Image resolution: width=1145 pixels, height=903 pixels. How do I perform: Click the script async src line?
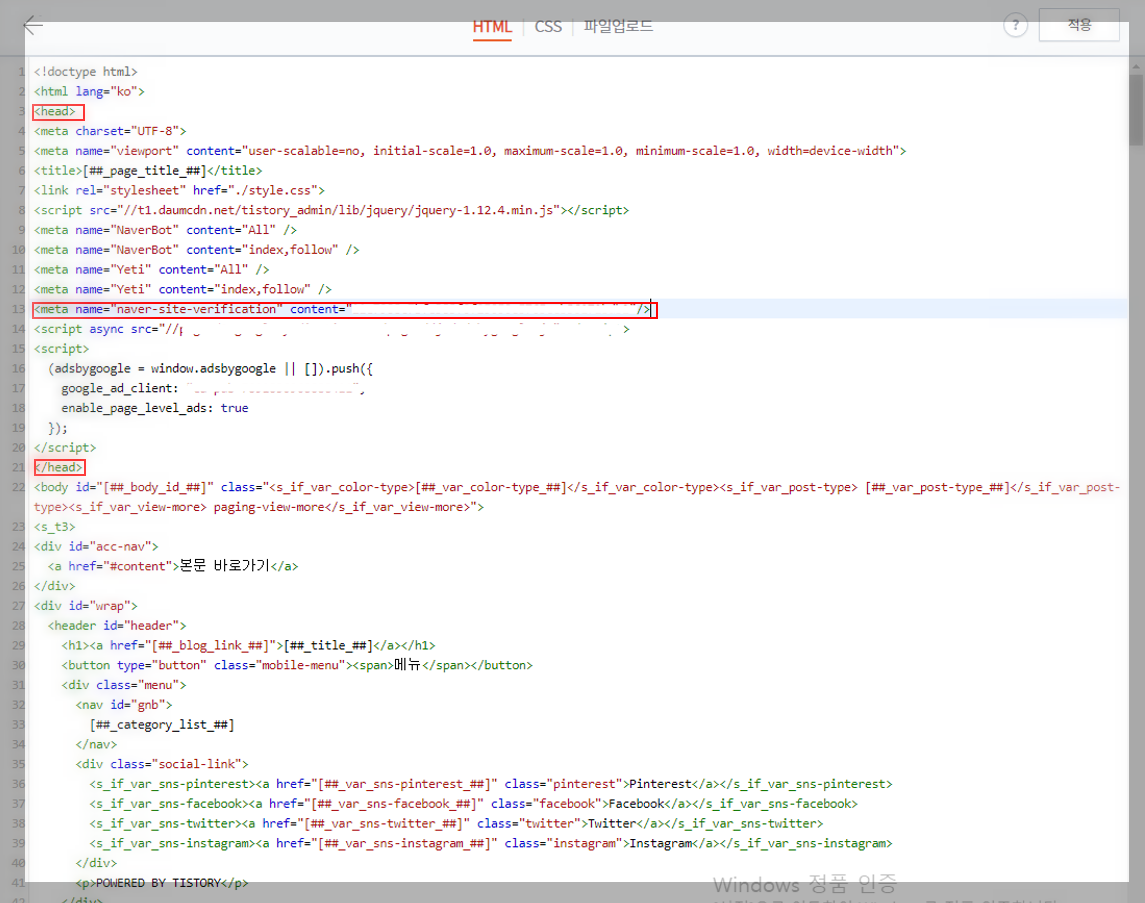coord(332,329)
